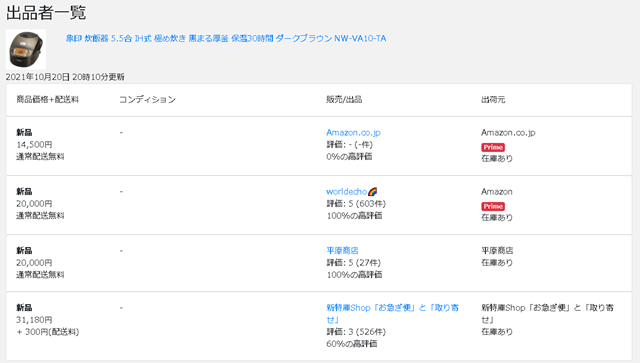The height and width of the screenshot is (363, 640).
Task: Click Prime badge in Amazon.co.jp row
Action: point(493,147)
